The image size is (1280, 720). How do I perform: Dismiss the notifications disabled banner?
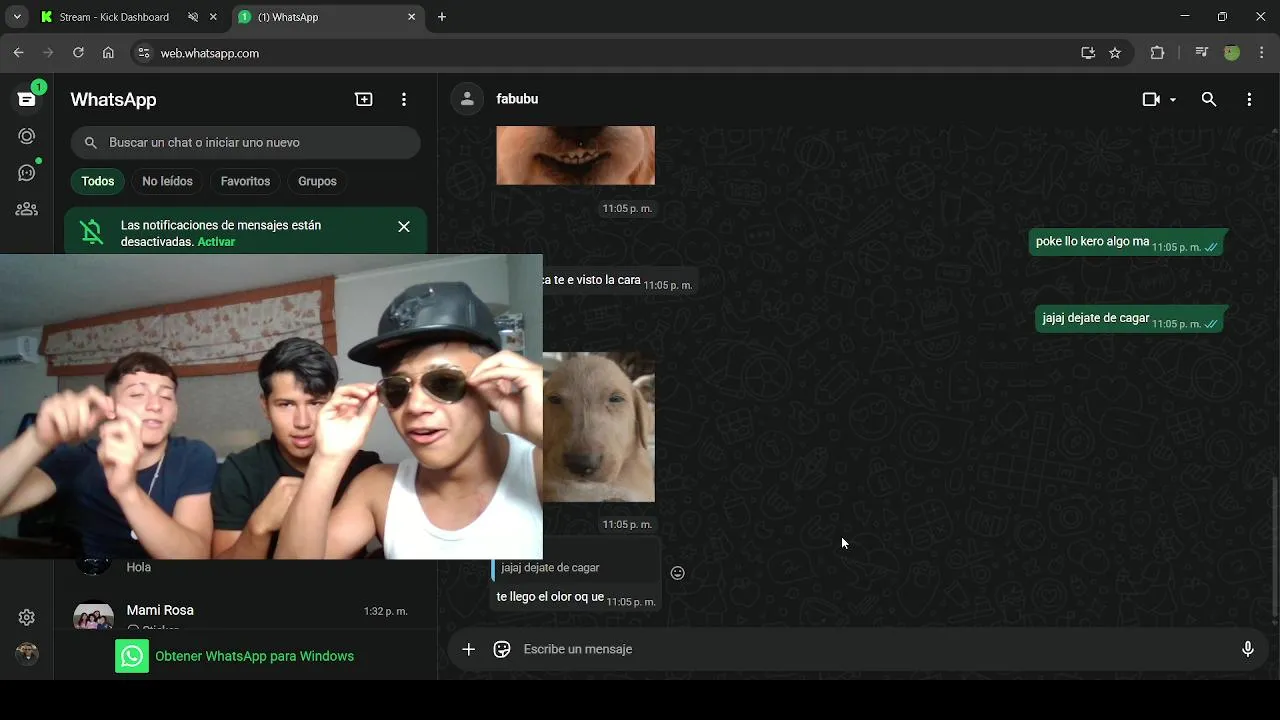tap(404, 227)
